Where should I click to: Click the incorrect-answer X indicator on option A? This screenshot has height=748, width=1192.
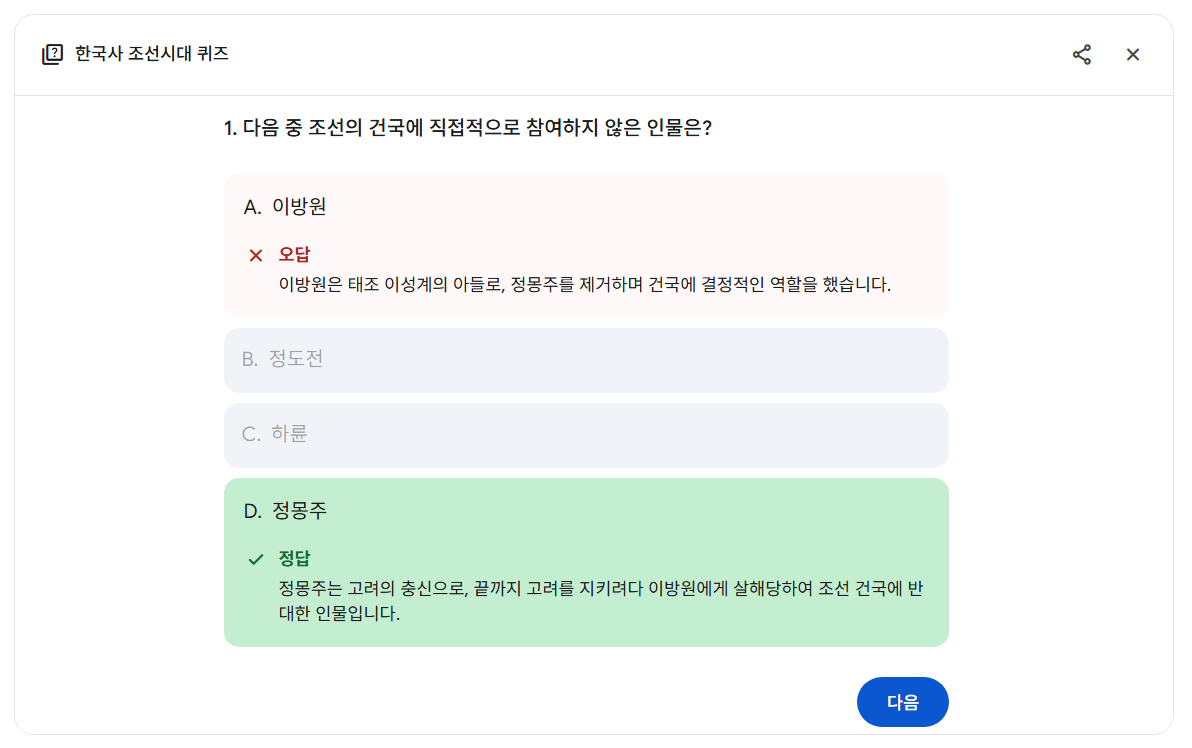point(258,254)
